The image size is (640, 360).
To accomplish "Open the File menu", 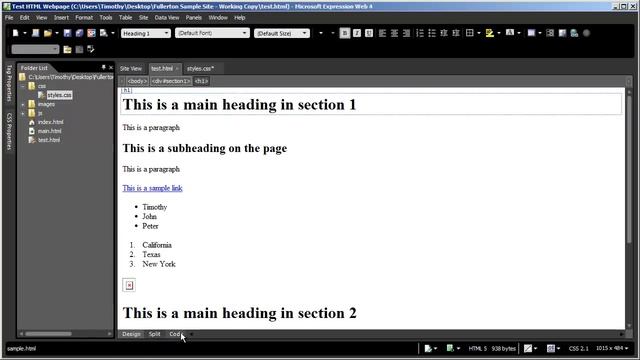I will [9, 18].
